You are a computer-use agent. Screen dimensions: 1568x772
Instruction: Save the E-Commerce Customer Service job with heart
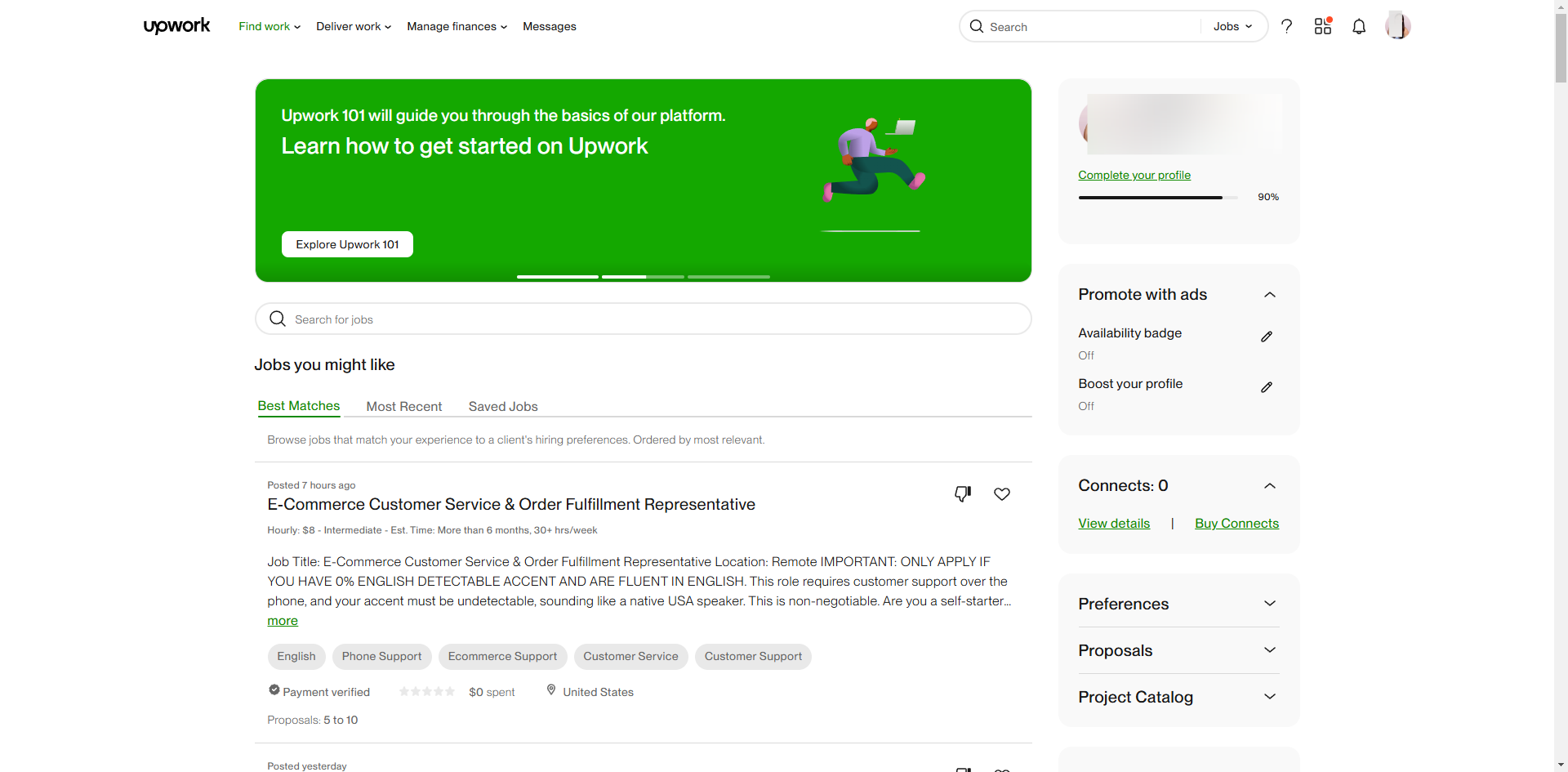click(1002, 493)
